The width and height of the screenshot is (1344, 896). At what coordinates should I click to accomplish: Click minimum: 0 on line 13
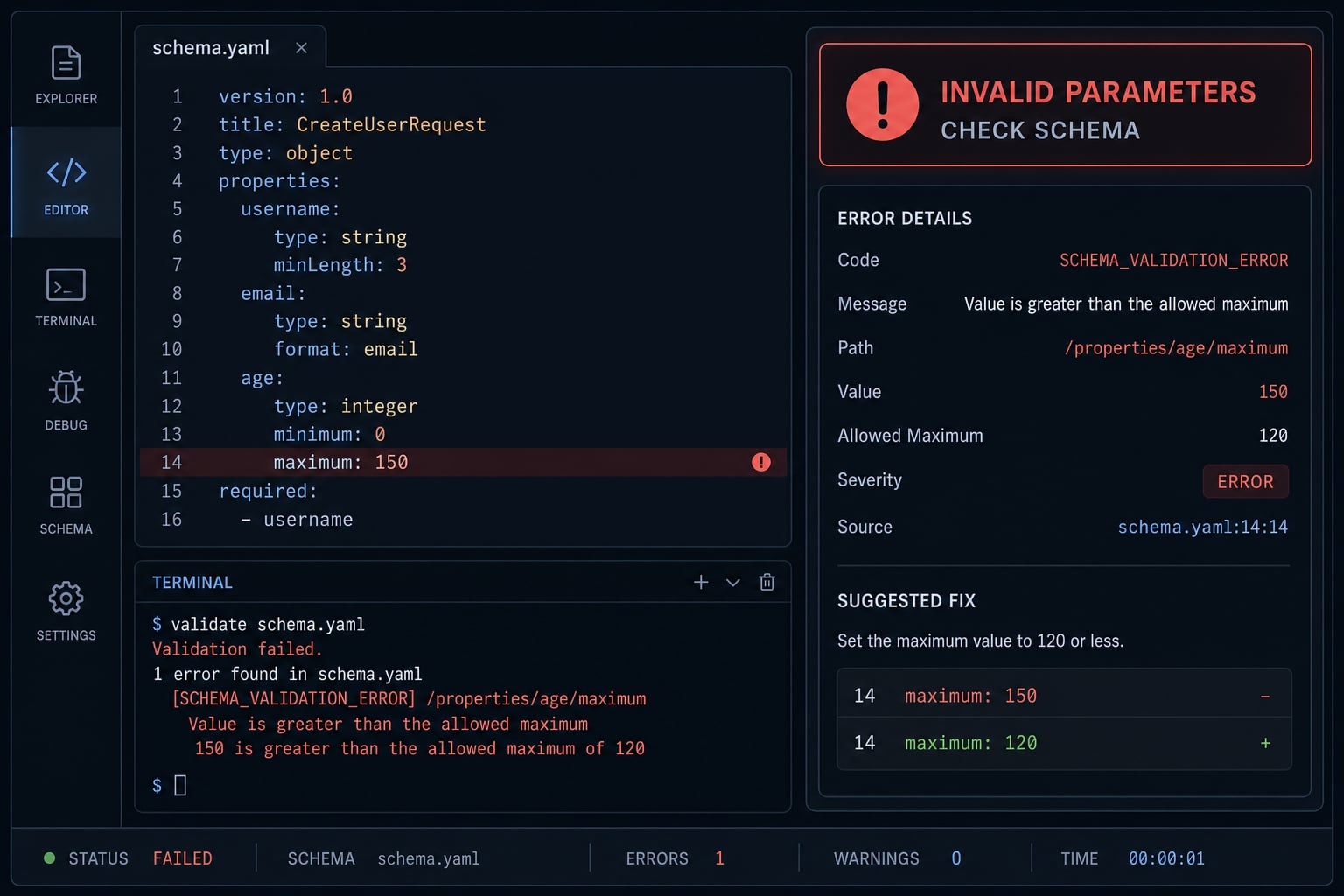[x=329, y=434]
